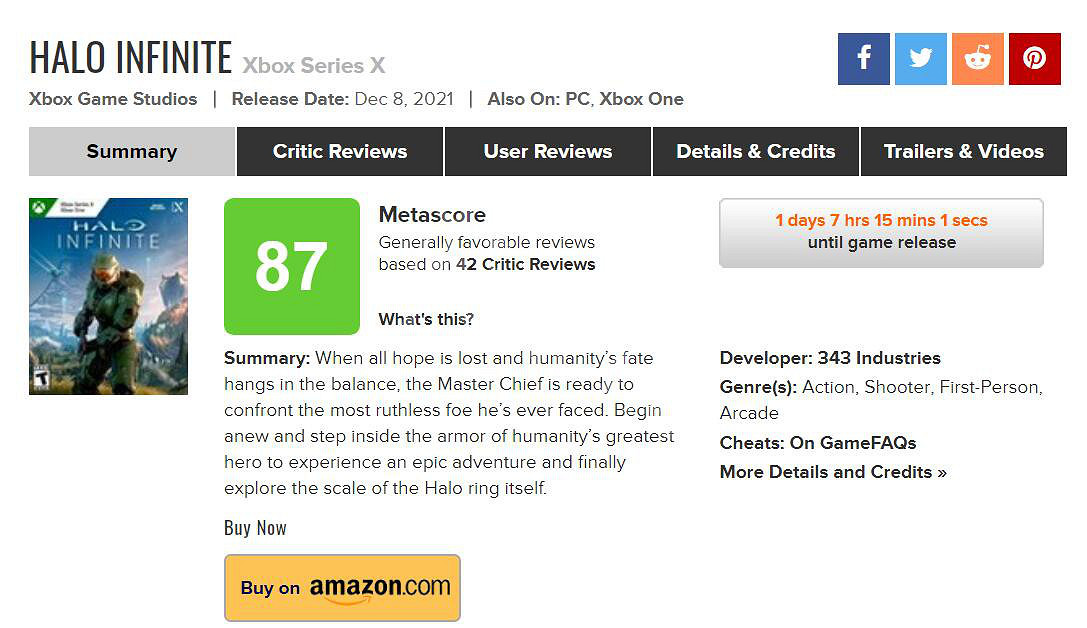Open the "What's this?" link
Viewport: 1087px width, 628px height.
[426, 320]
